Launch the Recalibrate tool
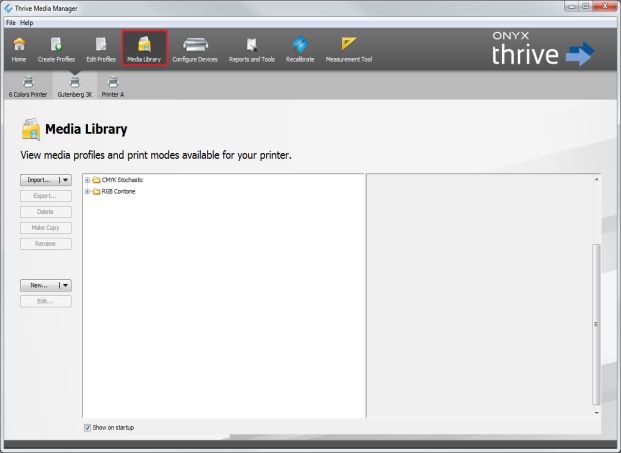The height and width of the screenshot is (453, 621). tap(300, 49)
